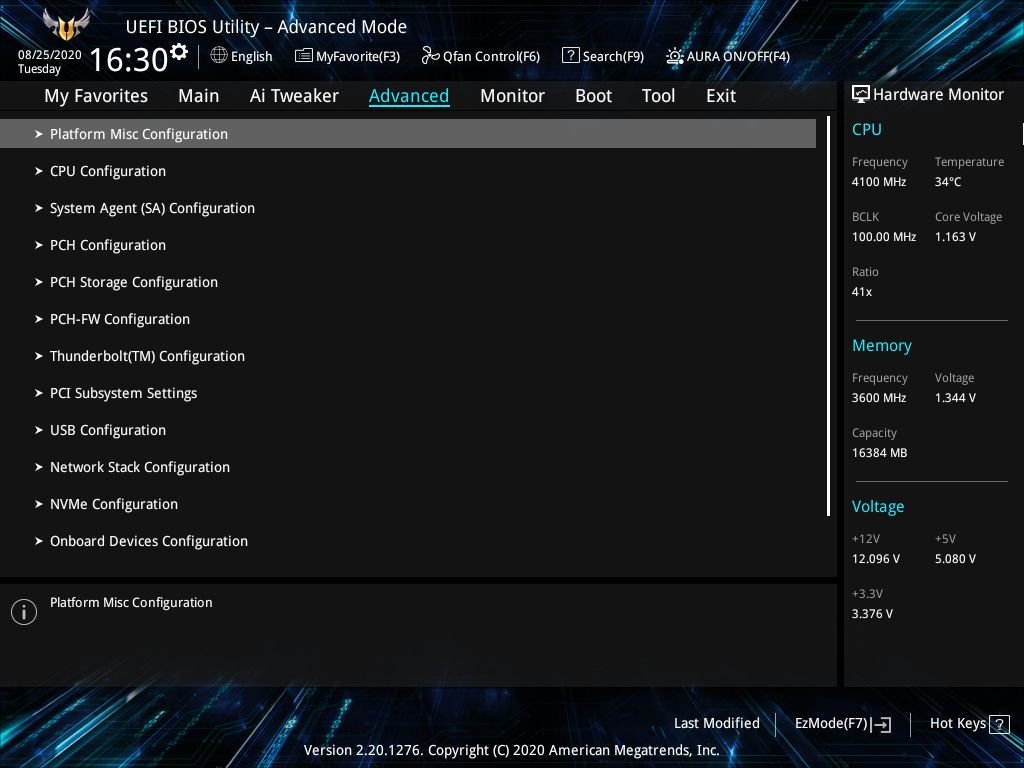Show Hot Keys help

[957, 724]
